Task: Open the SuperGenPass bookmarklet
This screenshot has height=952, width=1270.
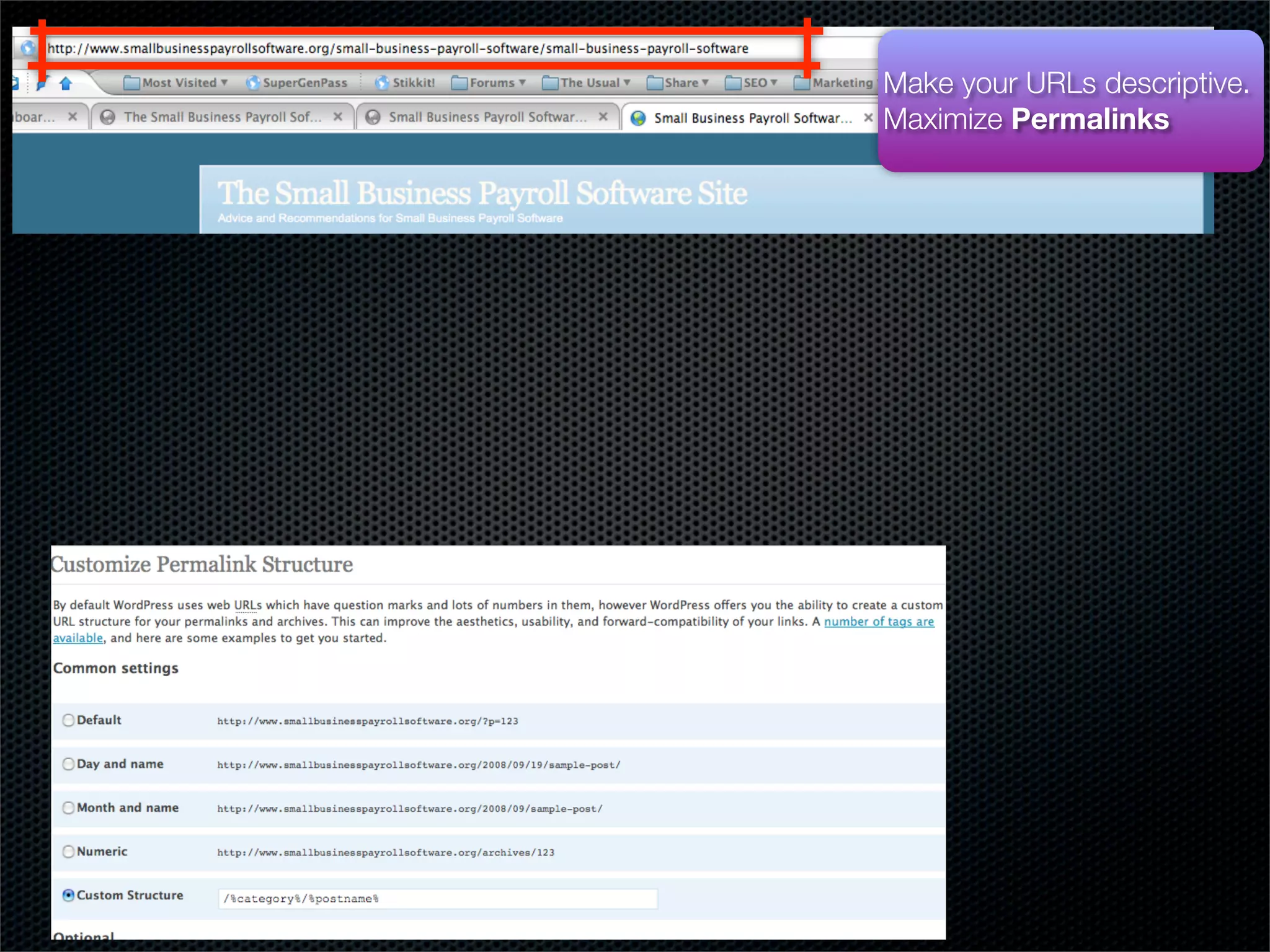Action: point(296,83)
